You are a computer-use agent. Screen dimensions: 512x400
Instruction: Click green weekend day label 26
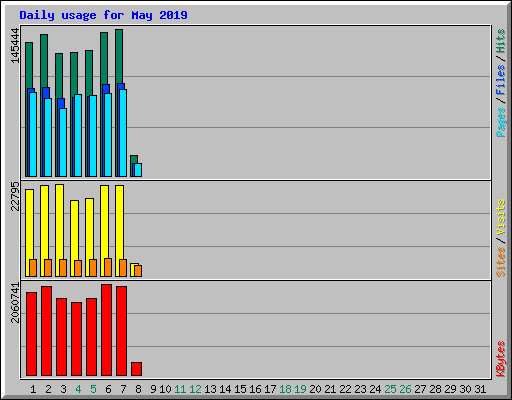pyautogui.click(x=405, y=389)
